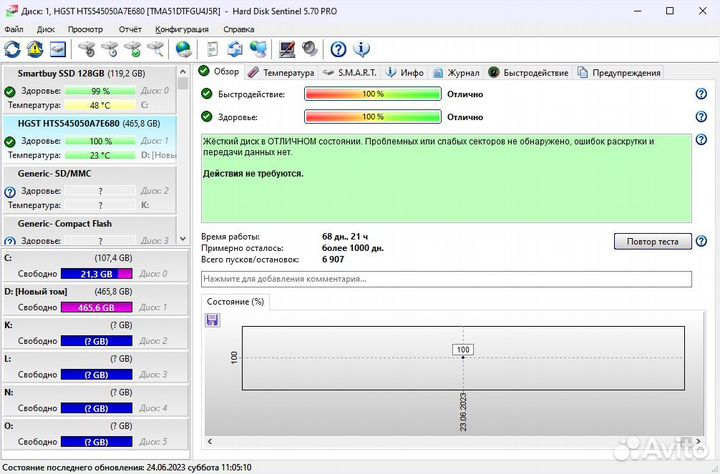720x474 pixels.
Task: Switch to the Температура tab
Action: pyautogui.click(x=281, y=73)
